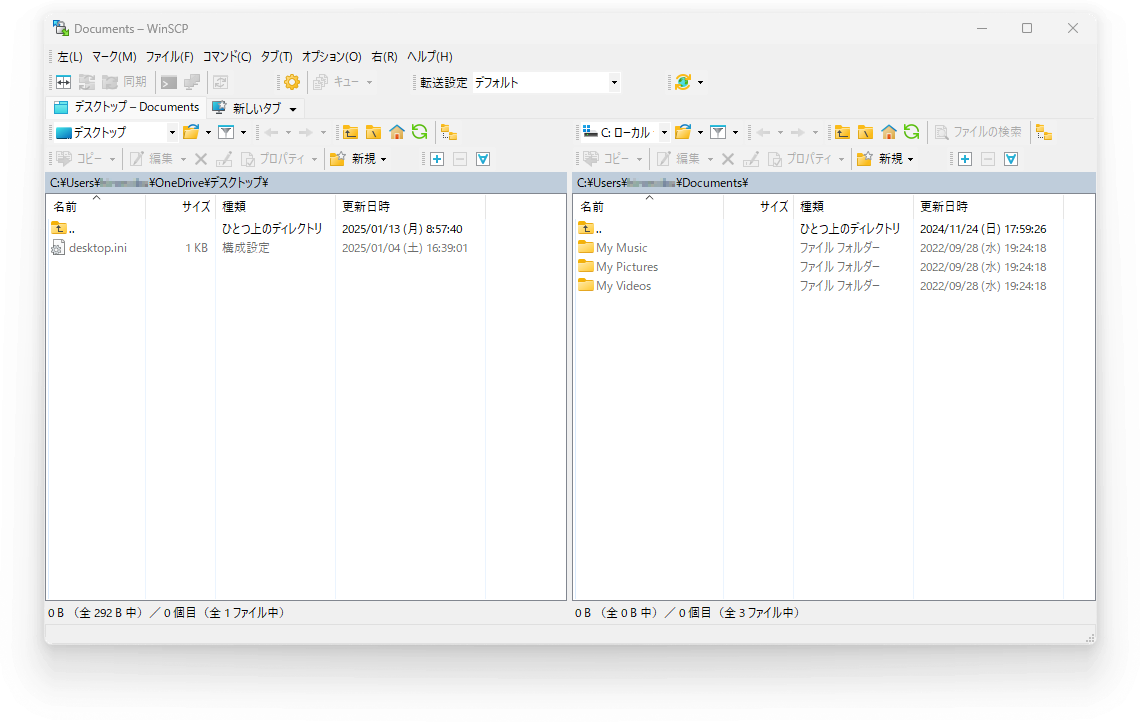This screenshot has height=722, width=1140.
Task: Select desktop.ini in the left panel
Action: [x=98, y=248]
